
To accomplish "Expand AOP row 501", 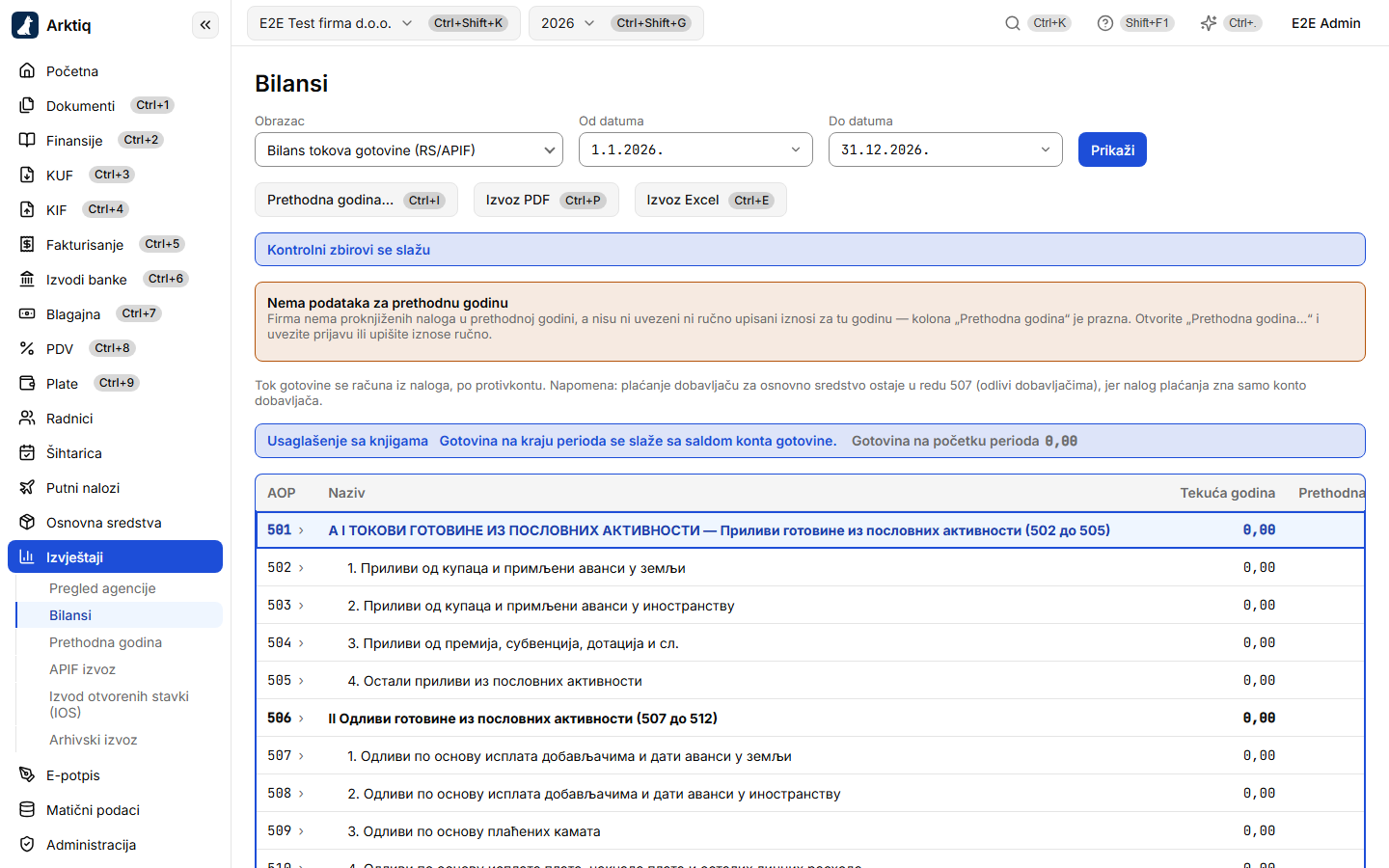I will coord(301,530).
